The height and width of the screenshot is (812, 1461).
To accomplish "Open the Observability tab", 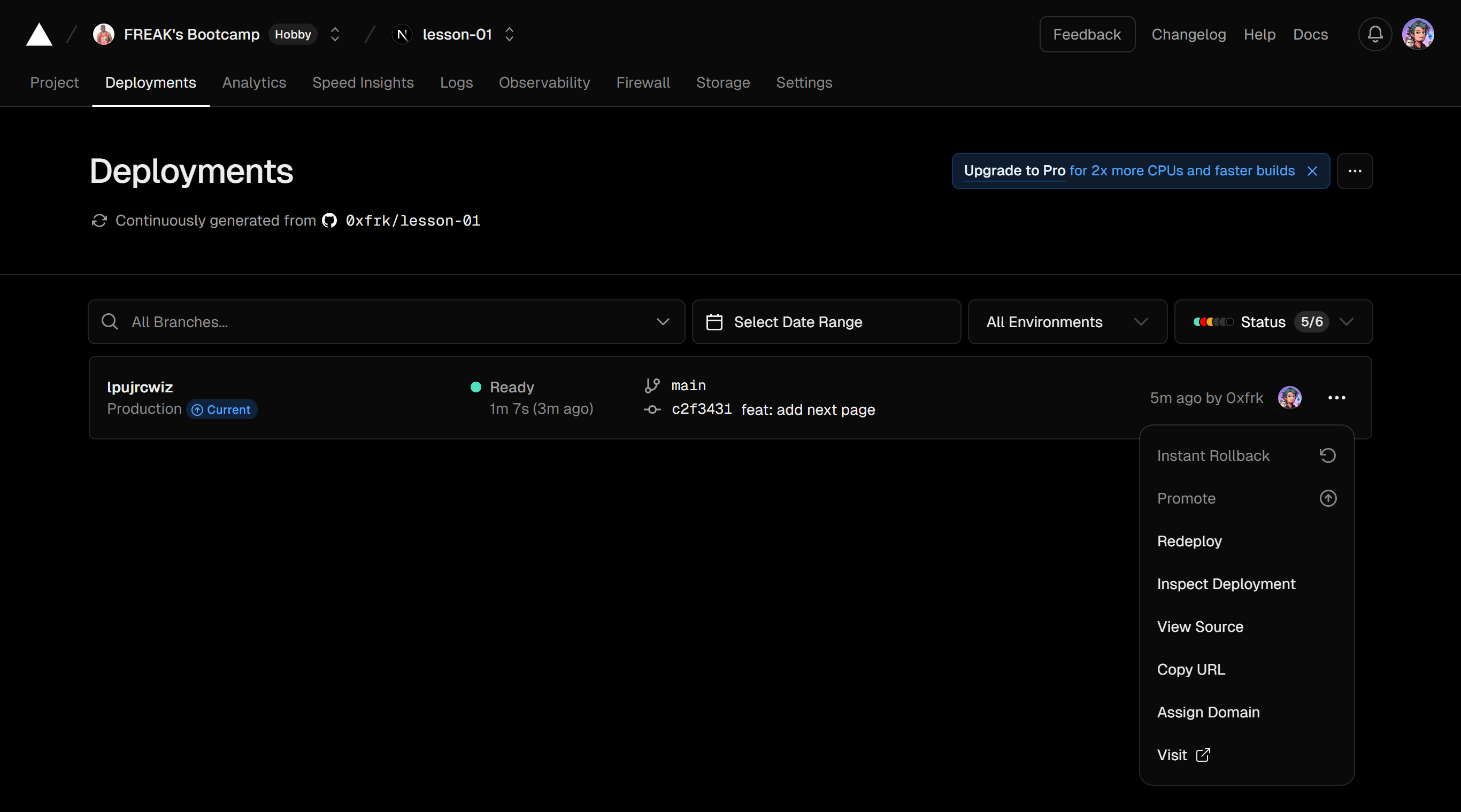I will click(x=544, y=83).
